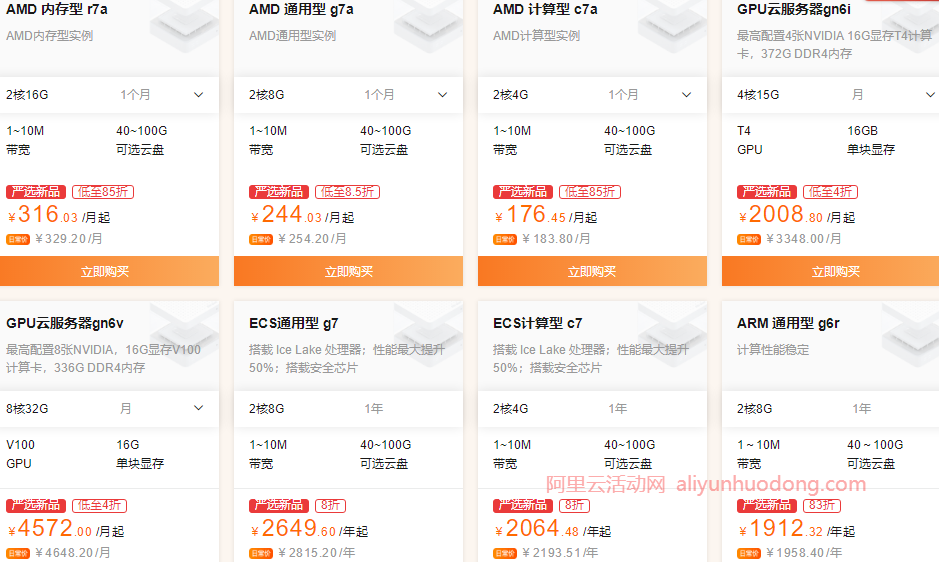This screenshot has width=939, height=562.
Task: Click 83折 badge on ARM 通用型 g6r card
Action: click(820, 506)
